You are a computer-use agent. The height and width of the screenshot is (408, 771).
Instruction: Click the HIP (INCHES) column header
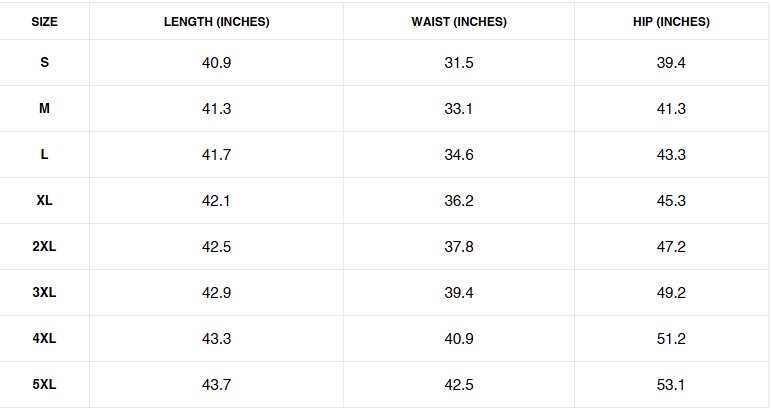[x=671, y=22]
